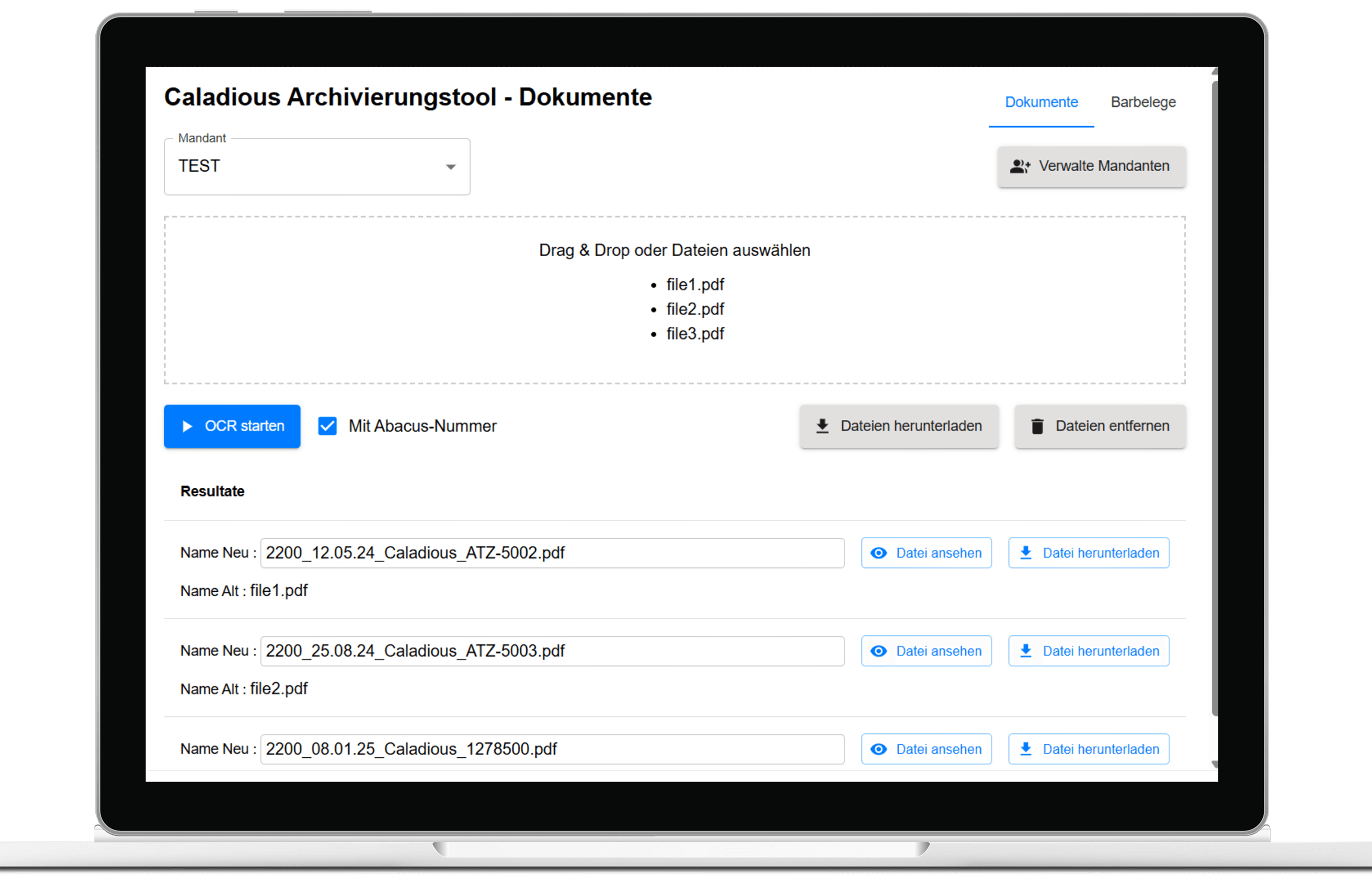Switch to the Dokumente tab
1372x878 pixels.
click(x=1041, y=102)
